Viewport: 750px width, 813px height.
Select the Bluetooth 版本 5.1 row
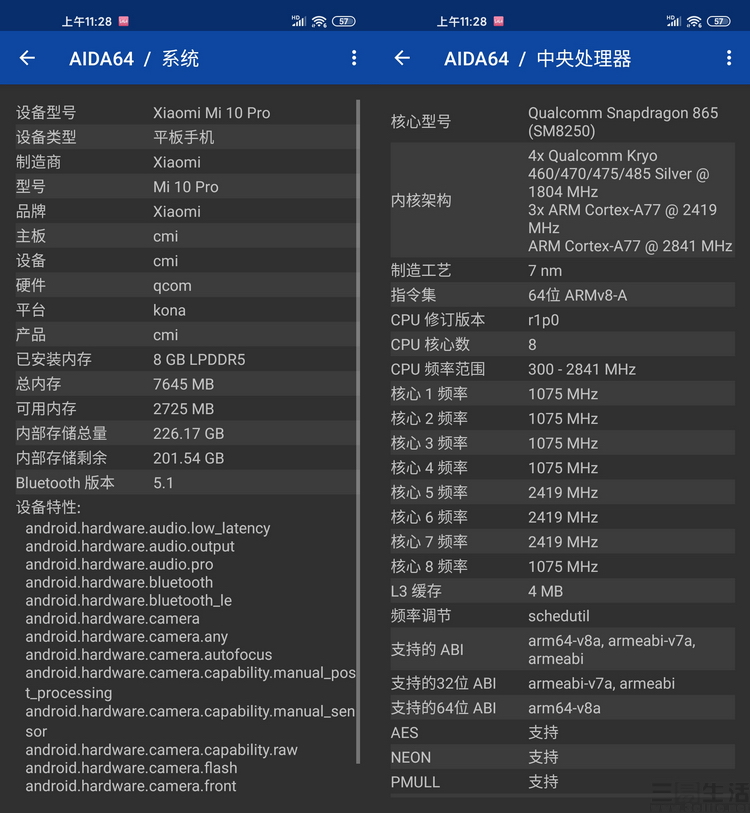tap(186, 483)
